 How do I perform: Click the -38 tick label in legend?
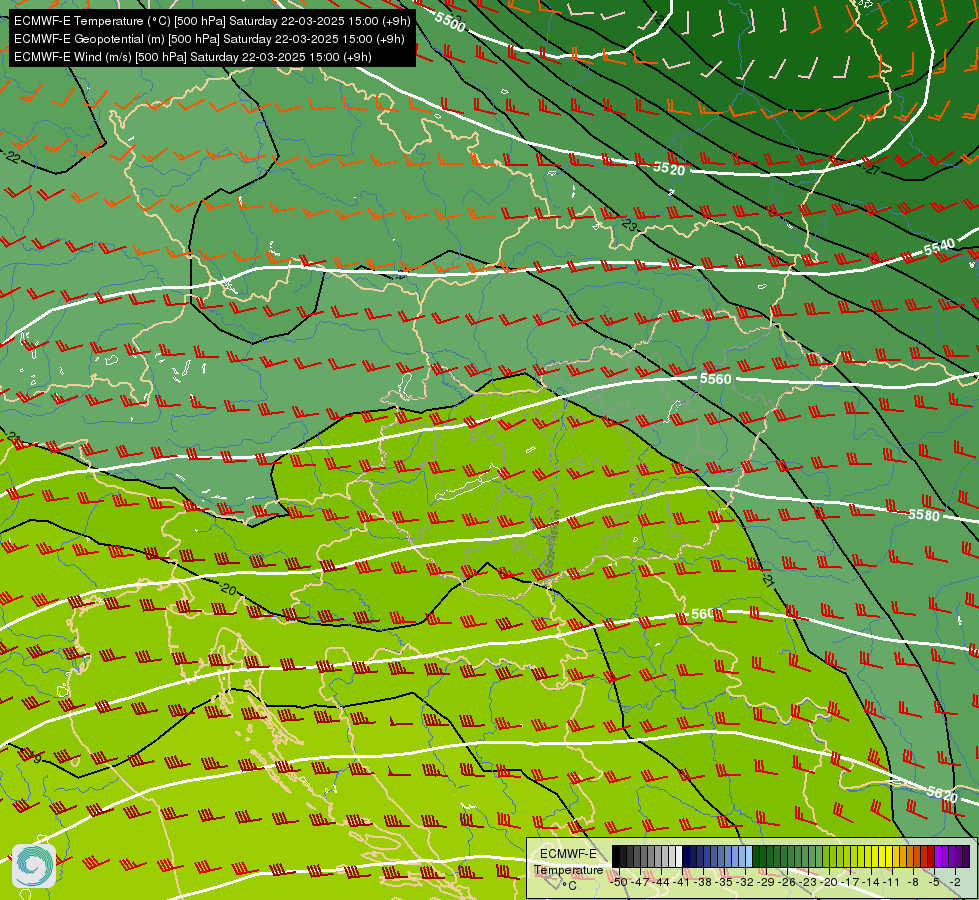pos(702,882)
